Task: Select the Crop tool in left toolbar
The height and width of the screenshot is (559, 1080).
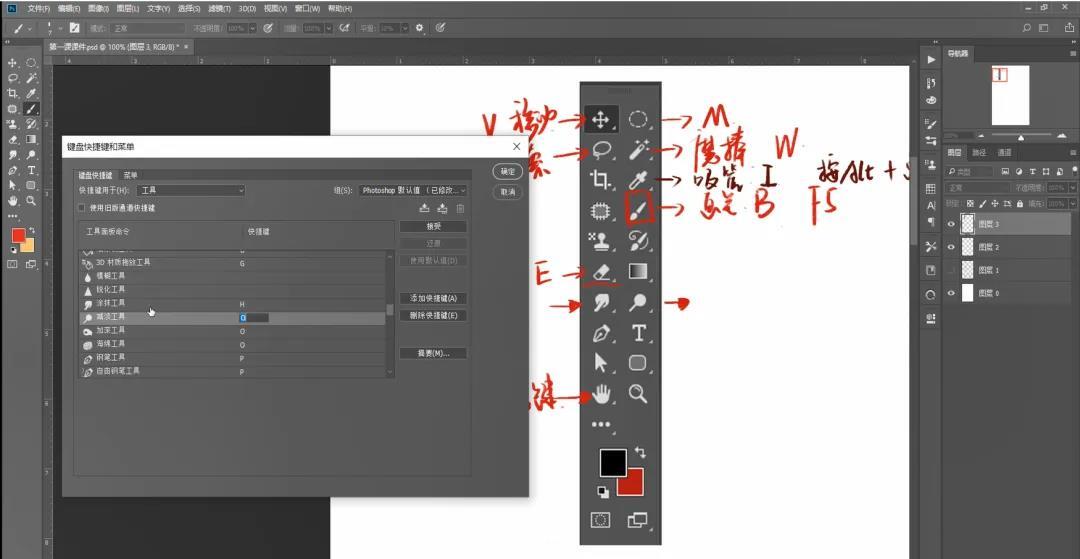Action: pyautogui.click(x=12, y=93)
